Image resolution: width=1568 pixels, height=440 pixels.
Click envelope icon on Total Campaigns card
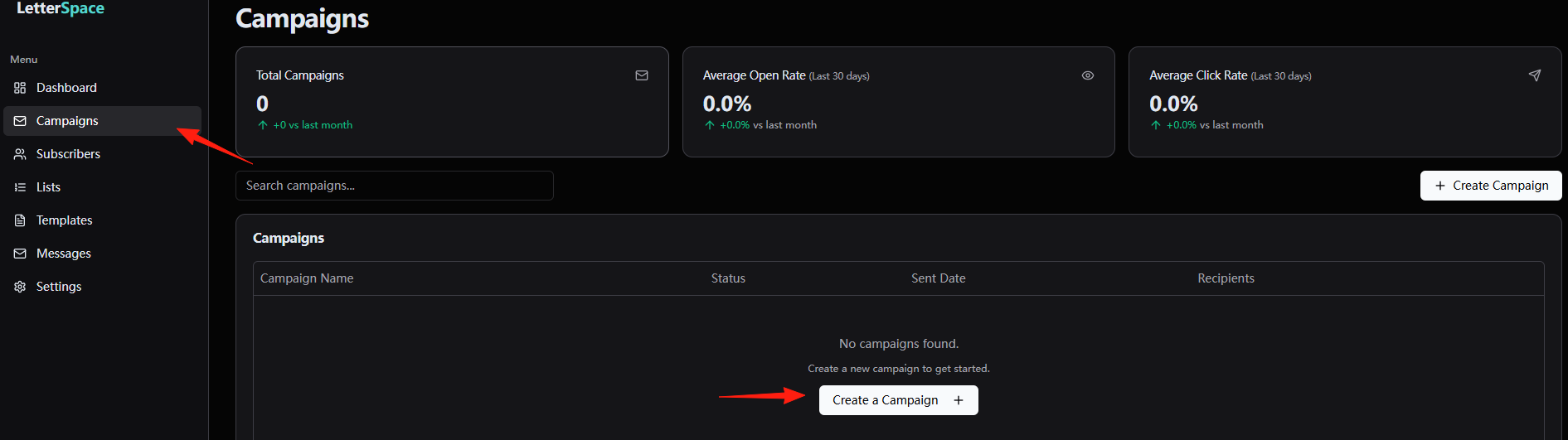click(x=642, y=75)
